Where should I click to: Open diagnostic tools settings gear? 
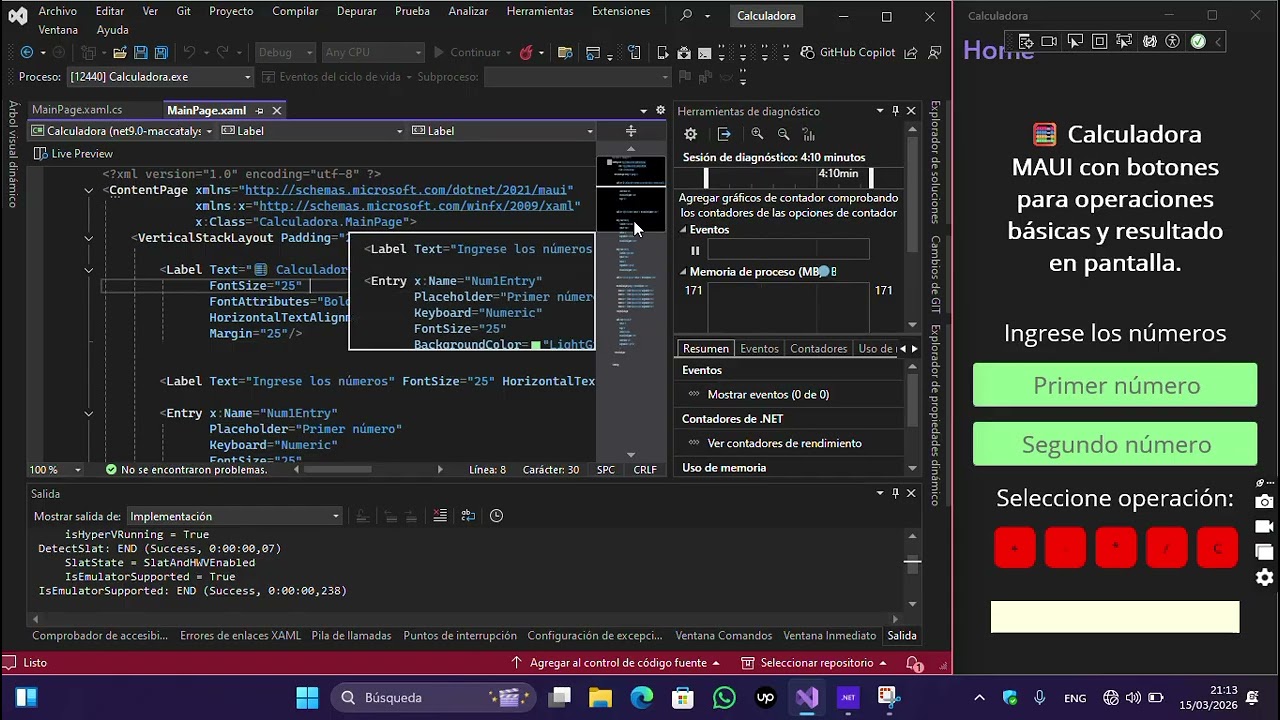690,134
